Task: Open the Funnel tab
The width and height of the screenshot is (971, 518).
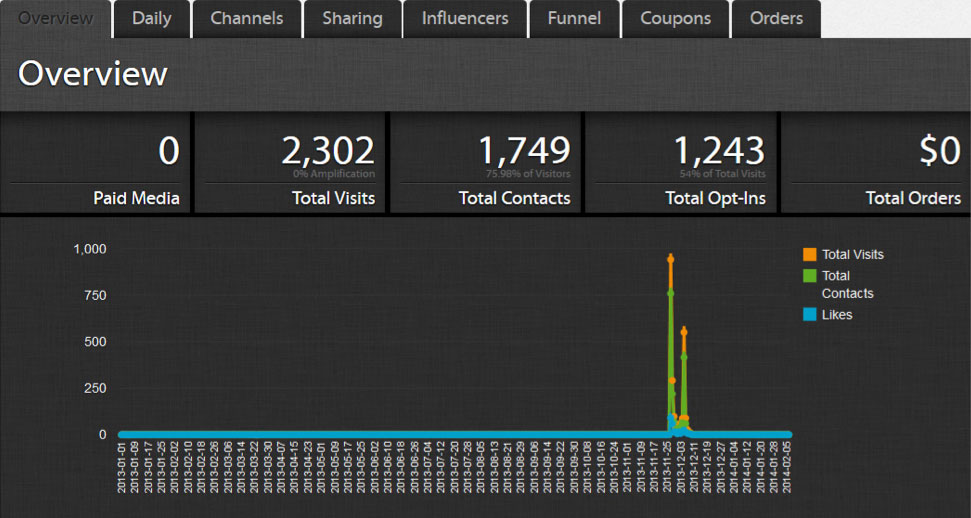Action: [x=575, y=18]
